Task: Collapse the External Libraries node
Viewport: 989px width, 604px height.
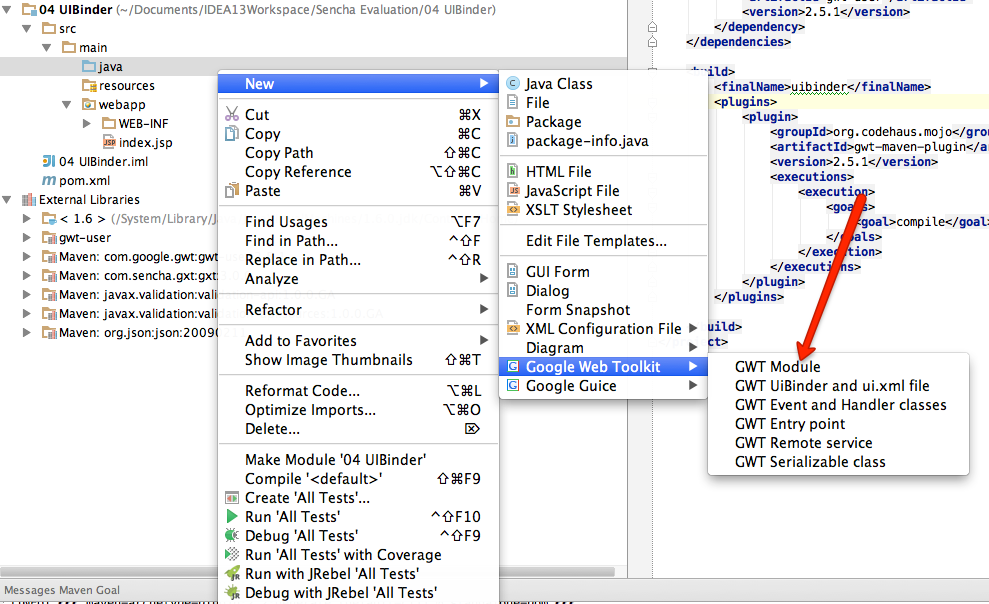Action: pyautogui.click(x=6, y=199)
